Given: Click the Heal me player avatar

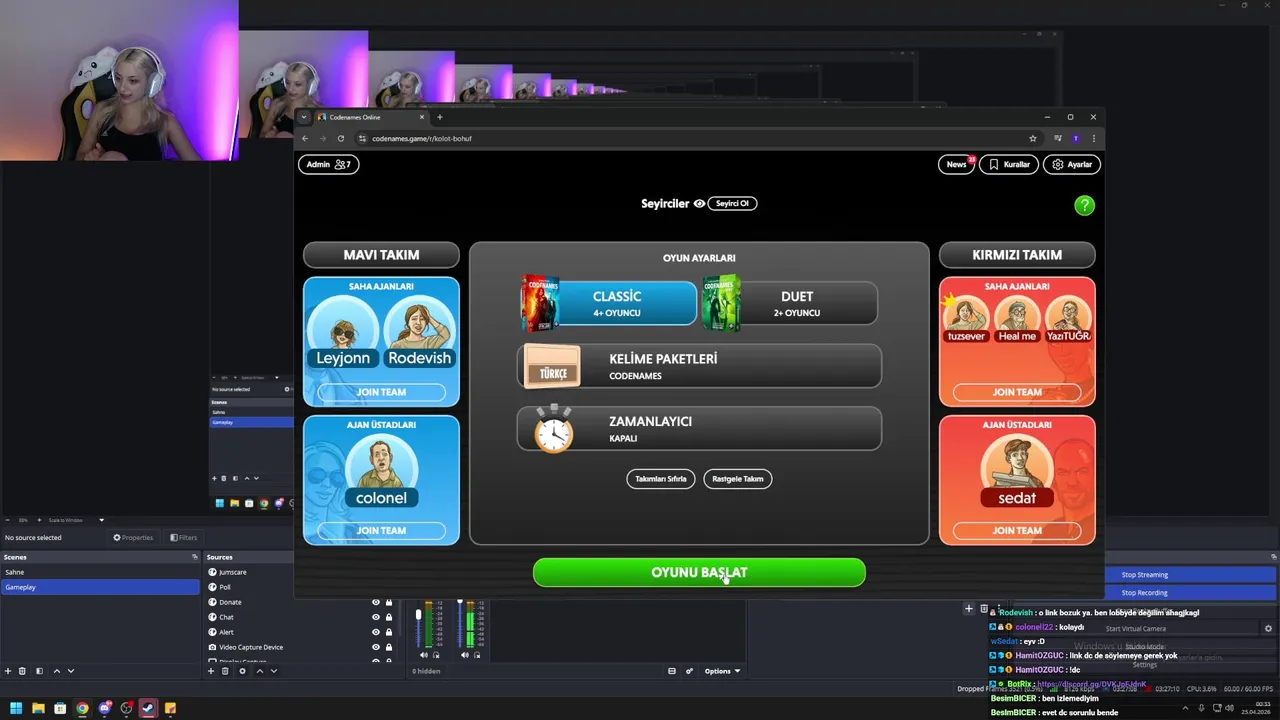Looking at the screenshot, I should click(1017, 317).
